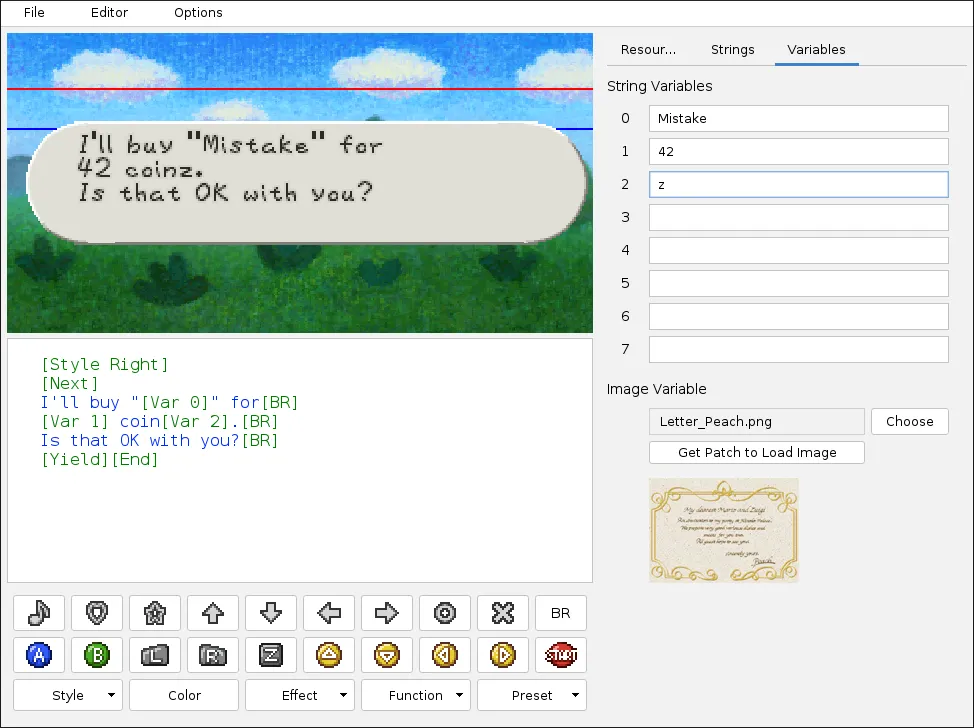The width and height of the screenshot is (974, 728).
Task: Insert the left arrow icon
Action: (x=329, y=613)
